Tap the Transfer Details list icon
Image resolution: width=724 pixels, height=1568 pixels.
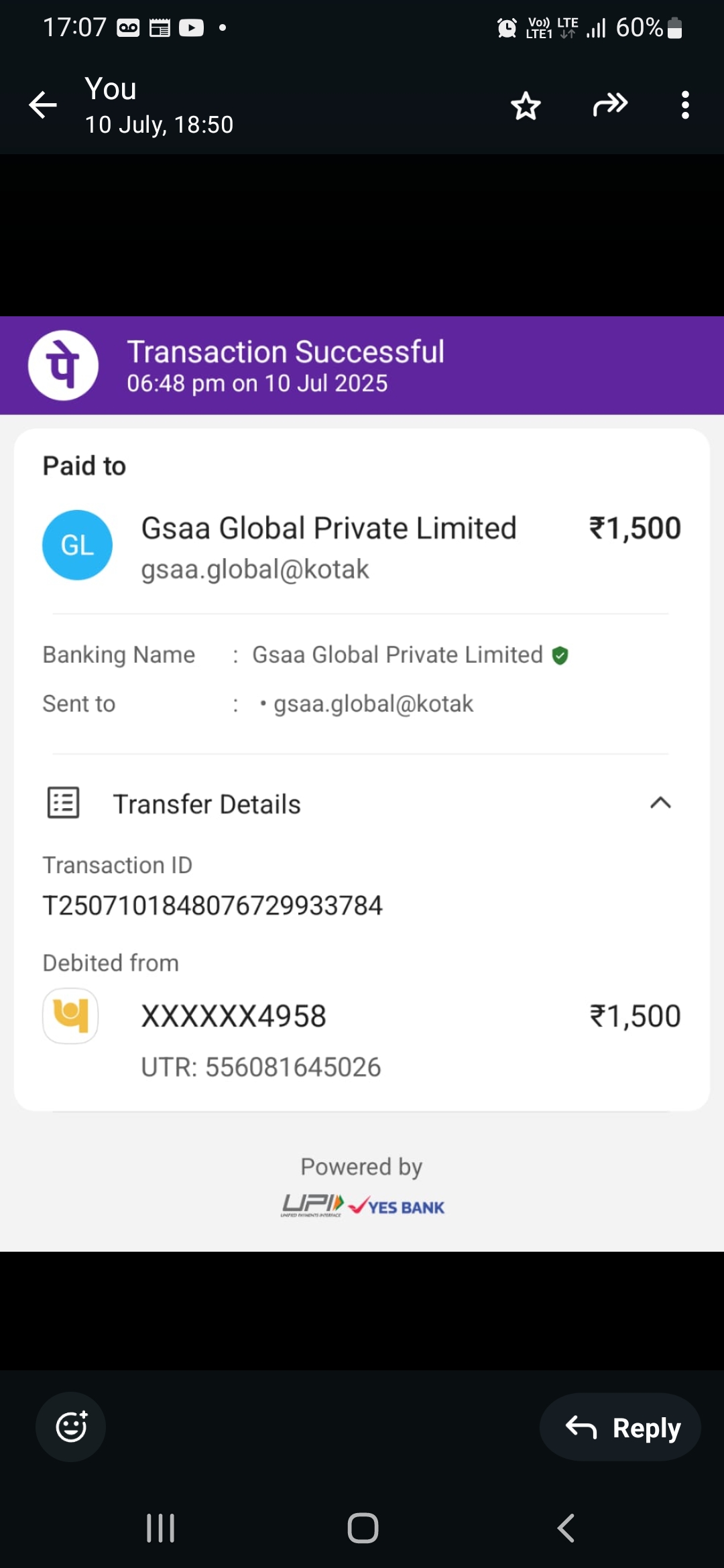pos(64,803)
